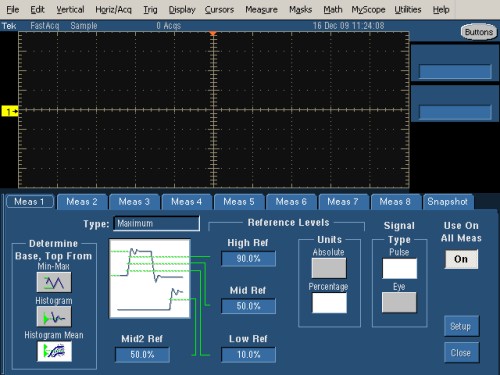Image resolution: width=500 pixels, height=375 pixels.
Task: Select Min-Max base/top determination icon
Action: coord(54,282)
